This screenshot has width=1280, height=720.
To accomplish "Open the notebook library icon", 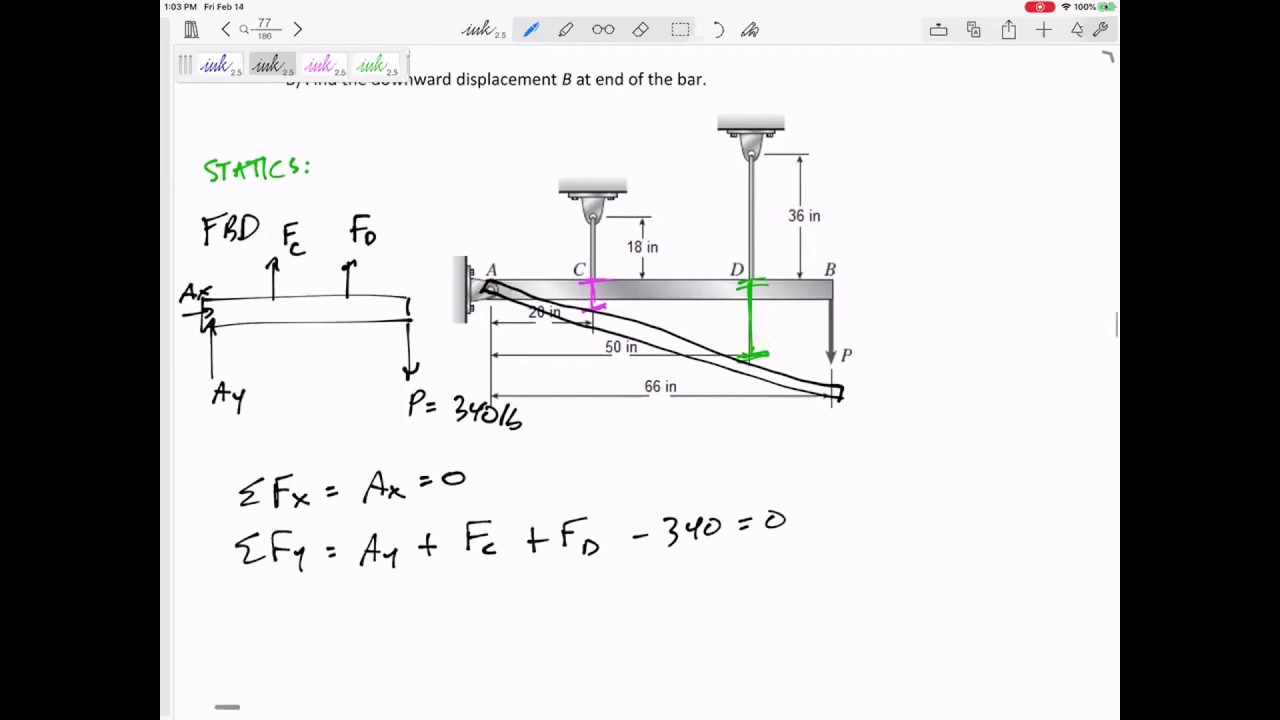I will [191, 30].
